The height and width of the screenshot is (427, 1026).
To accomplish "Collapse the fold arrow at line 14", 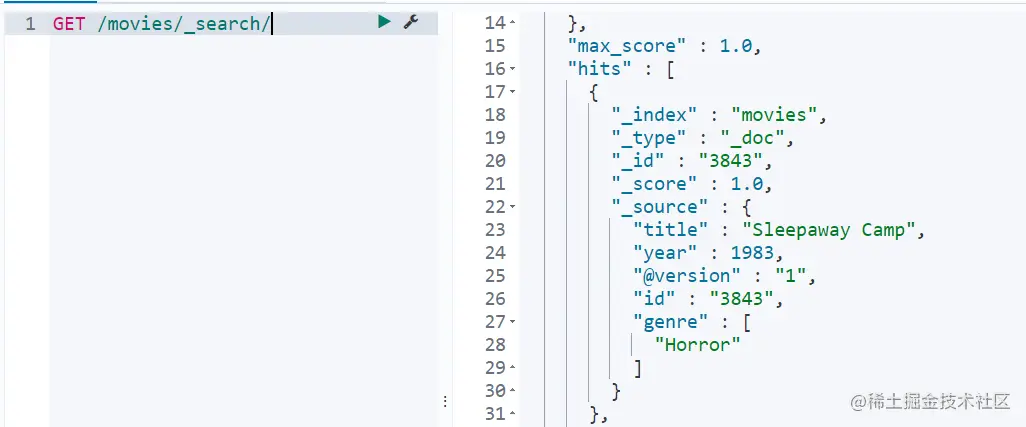I will tap(512, 23).
